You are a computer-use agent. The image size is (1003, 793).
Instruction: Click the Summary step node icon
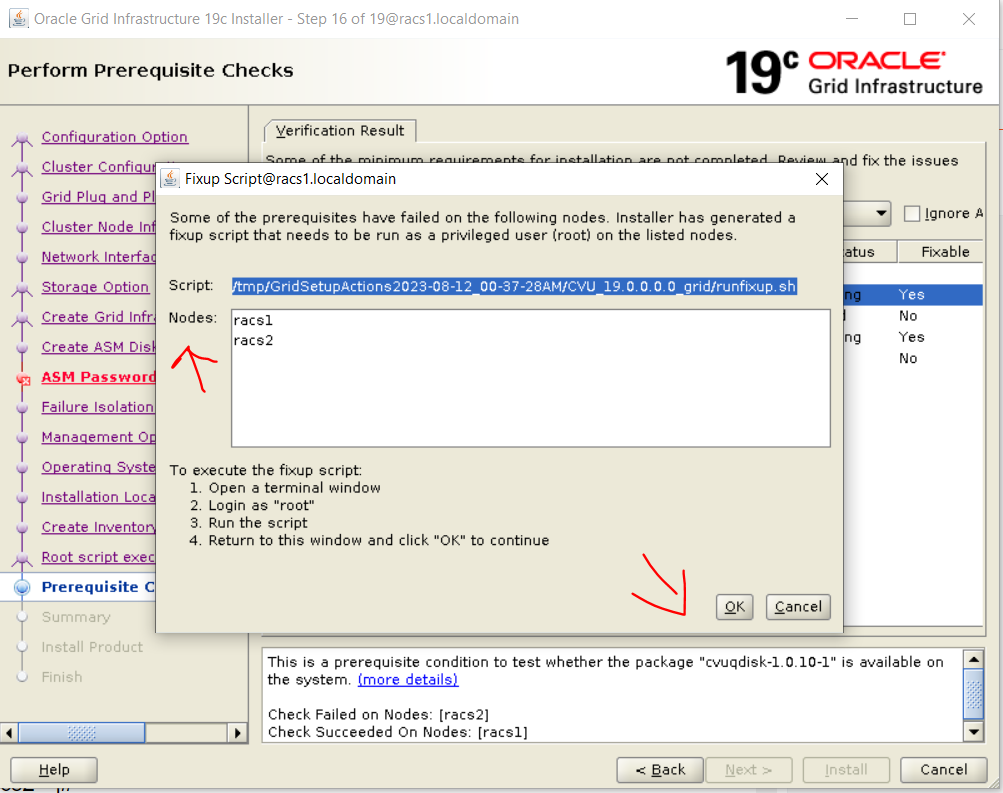pyautogui.click(x=22, y=617)
